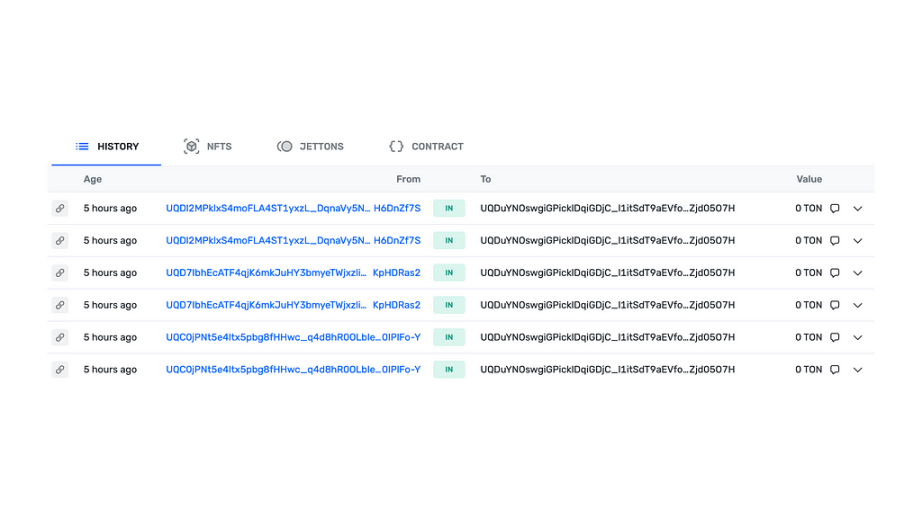Switch to the JETTONS tab
Image resolution: width=922 pixels, height=518 pixels.
[310, 146]
